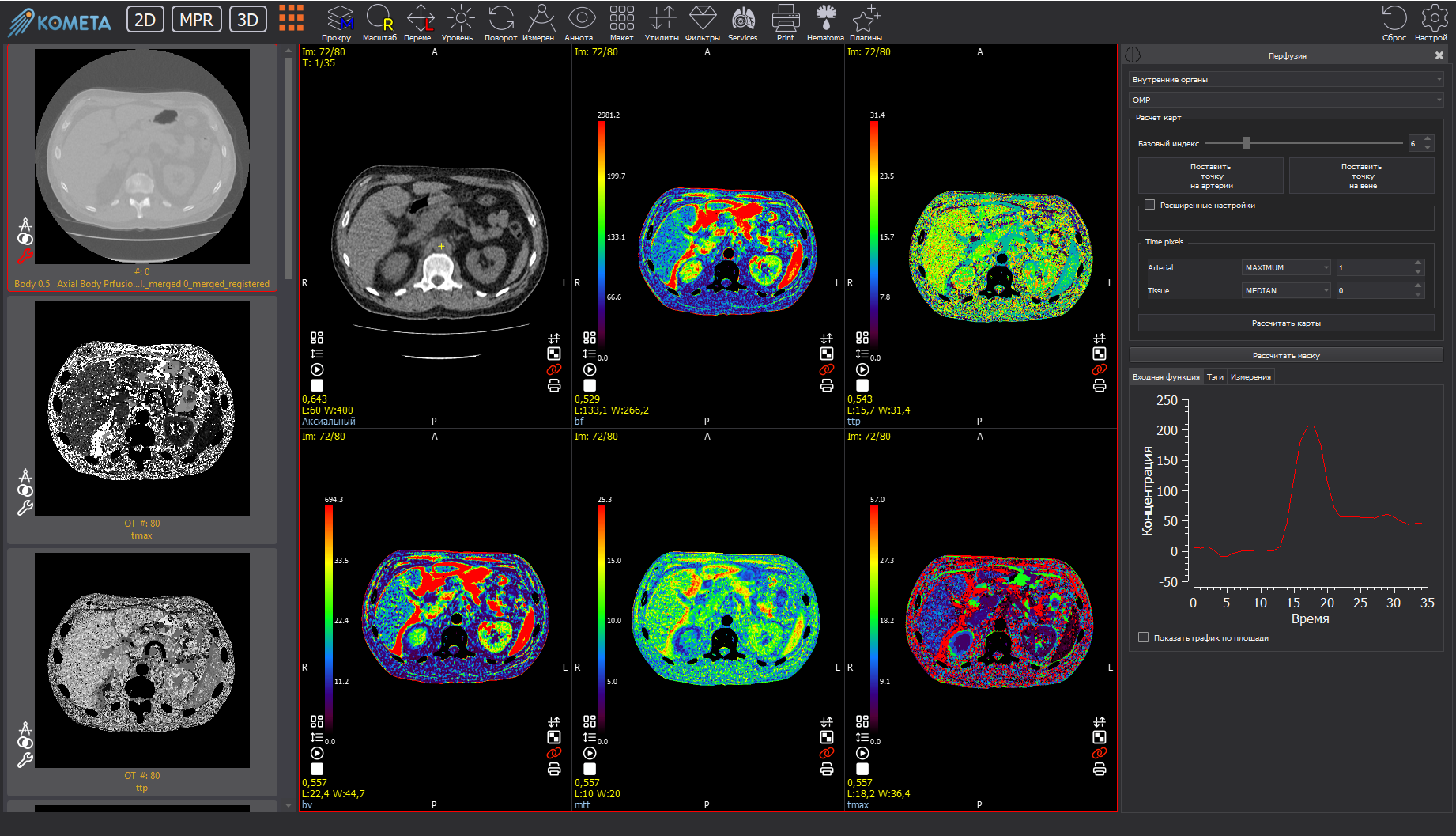The image size is (1456, 836).
Task: Toggle white square in mtt viewport
Action: (x=590, y=769)
